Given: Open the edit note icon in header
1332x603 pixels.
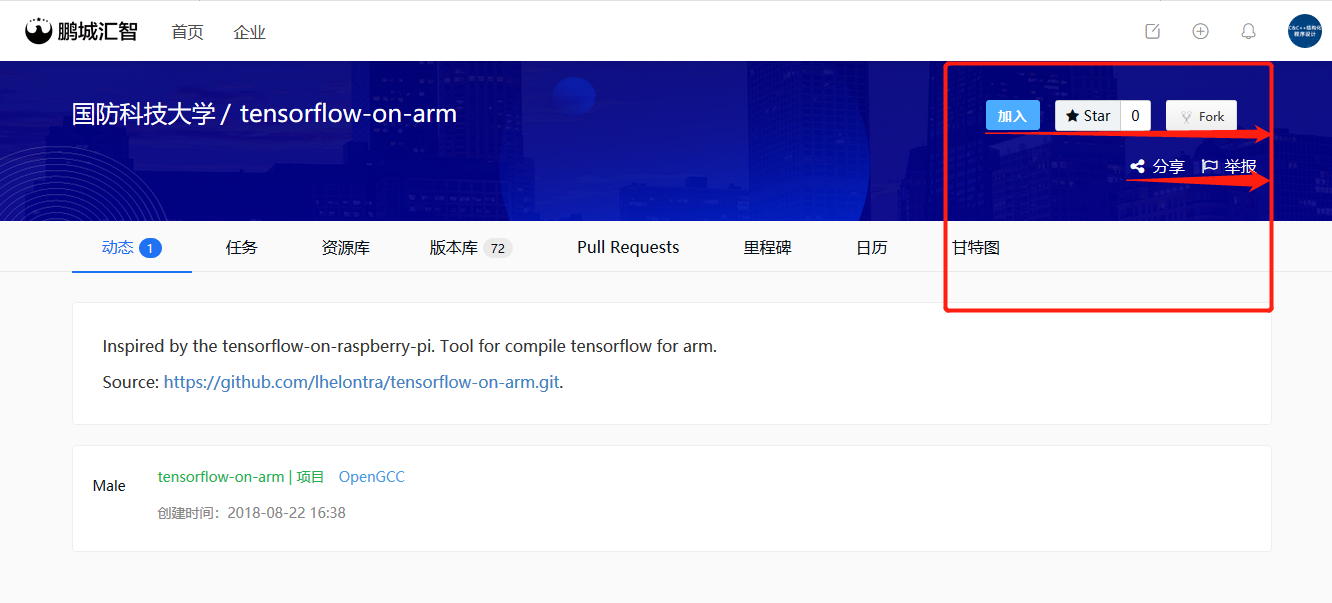Looking at the screenshot, I should [x=1152, y=31].
